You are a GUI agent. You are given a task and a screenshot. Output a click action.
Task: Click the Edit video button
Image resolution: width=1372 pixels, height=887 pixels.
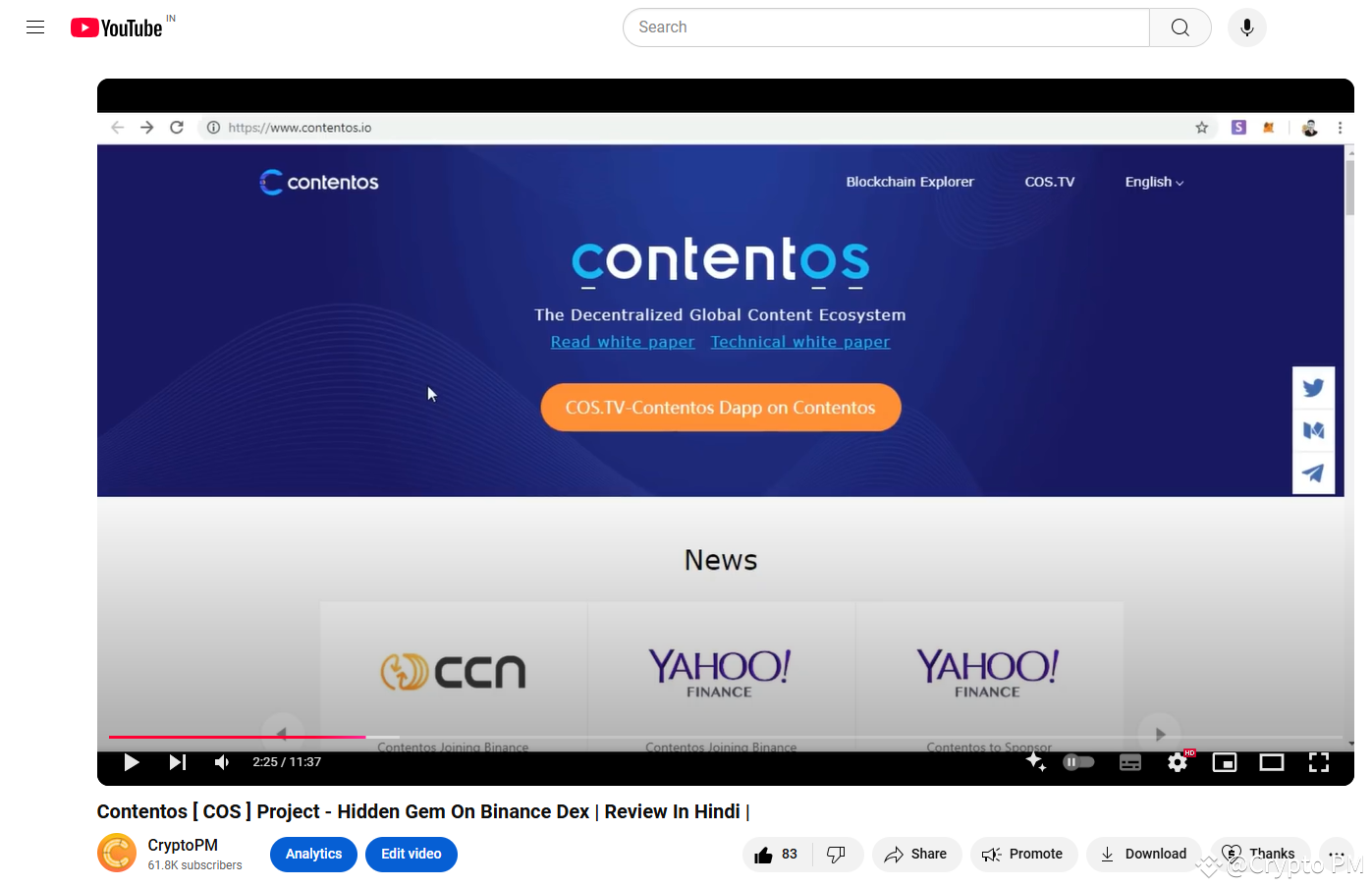tap(412, 854)
